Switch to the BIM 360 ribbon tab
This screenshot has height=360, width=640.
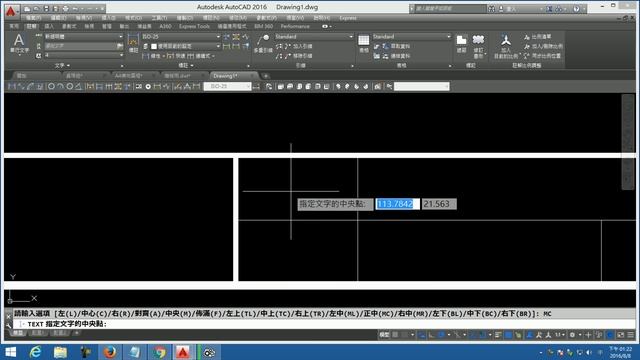pyautogui.click(x=264, y=26)
